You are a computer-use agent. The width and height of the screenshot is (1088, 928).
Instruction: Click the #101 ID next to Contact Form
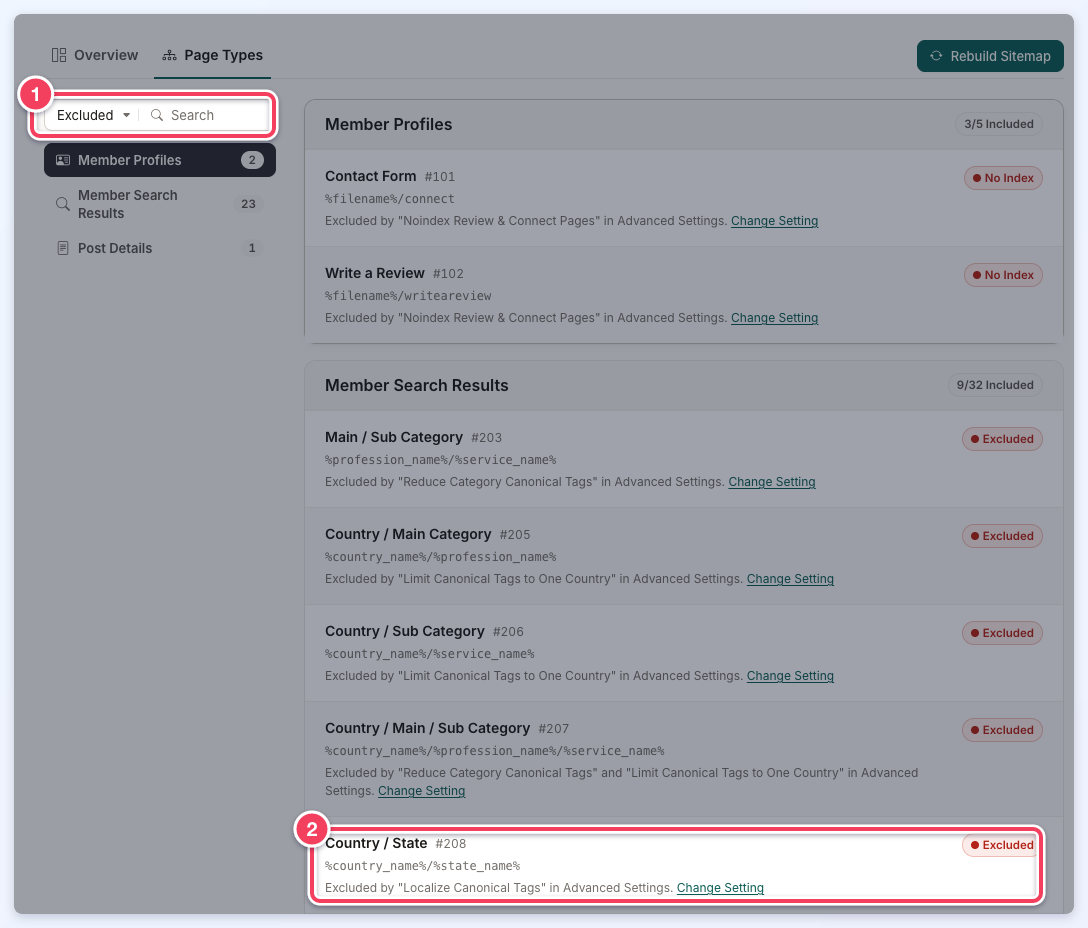[440, 177]
